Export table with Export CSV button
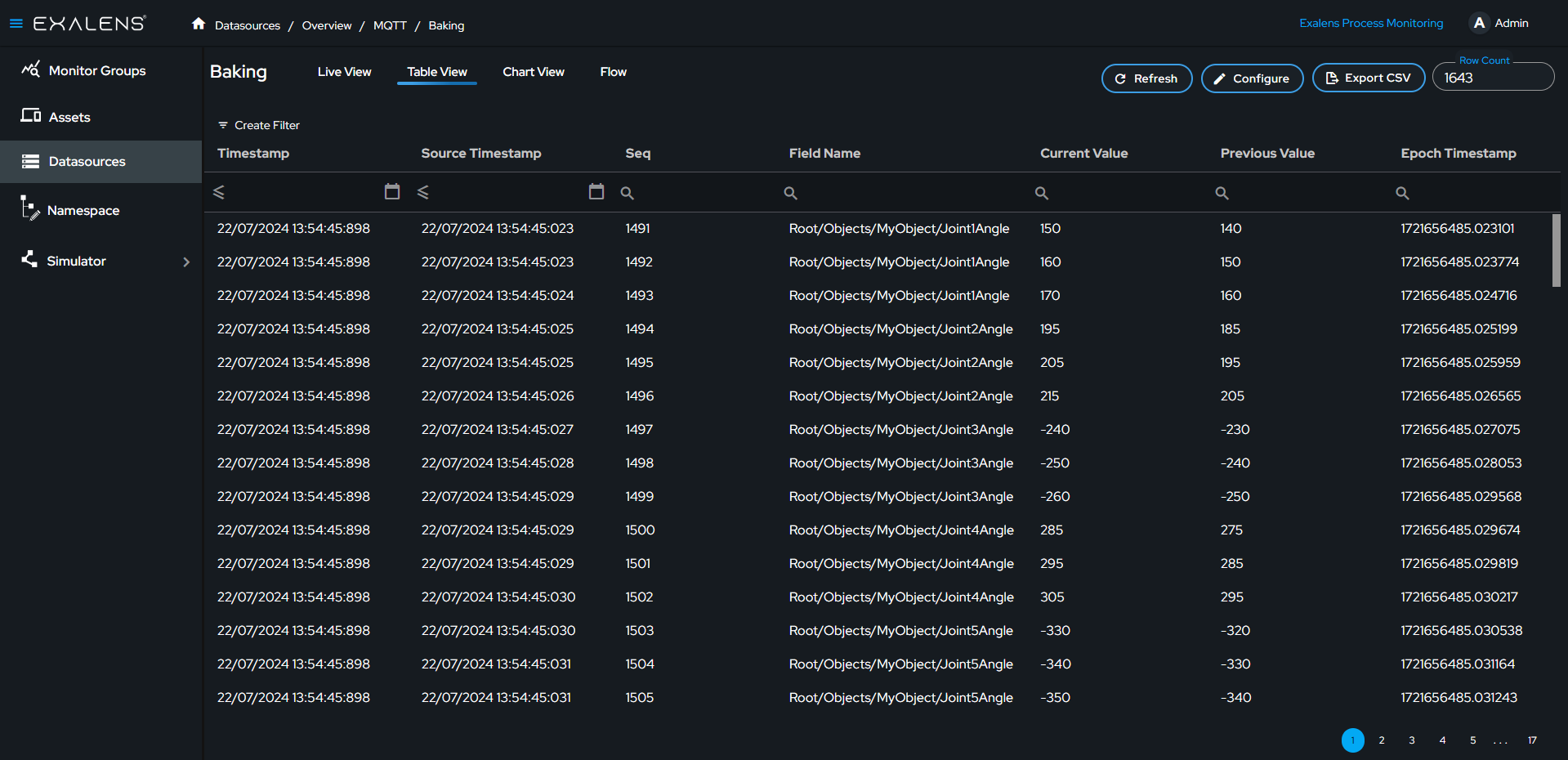This screenshot has width=1568, height=760. coord(1369,78)
